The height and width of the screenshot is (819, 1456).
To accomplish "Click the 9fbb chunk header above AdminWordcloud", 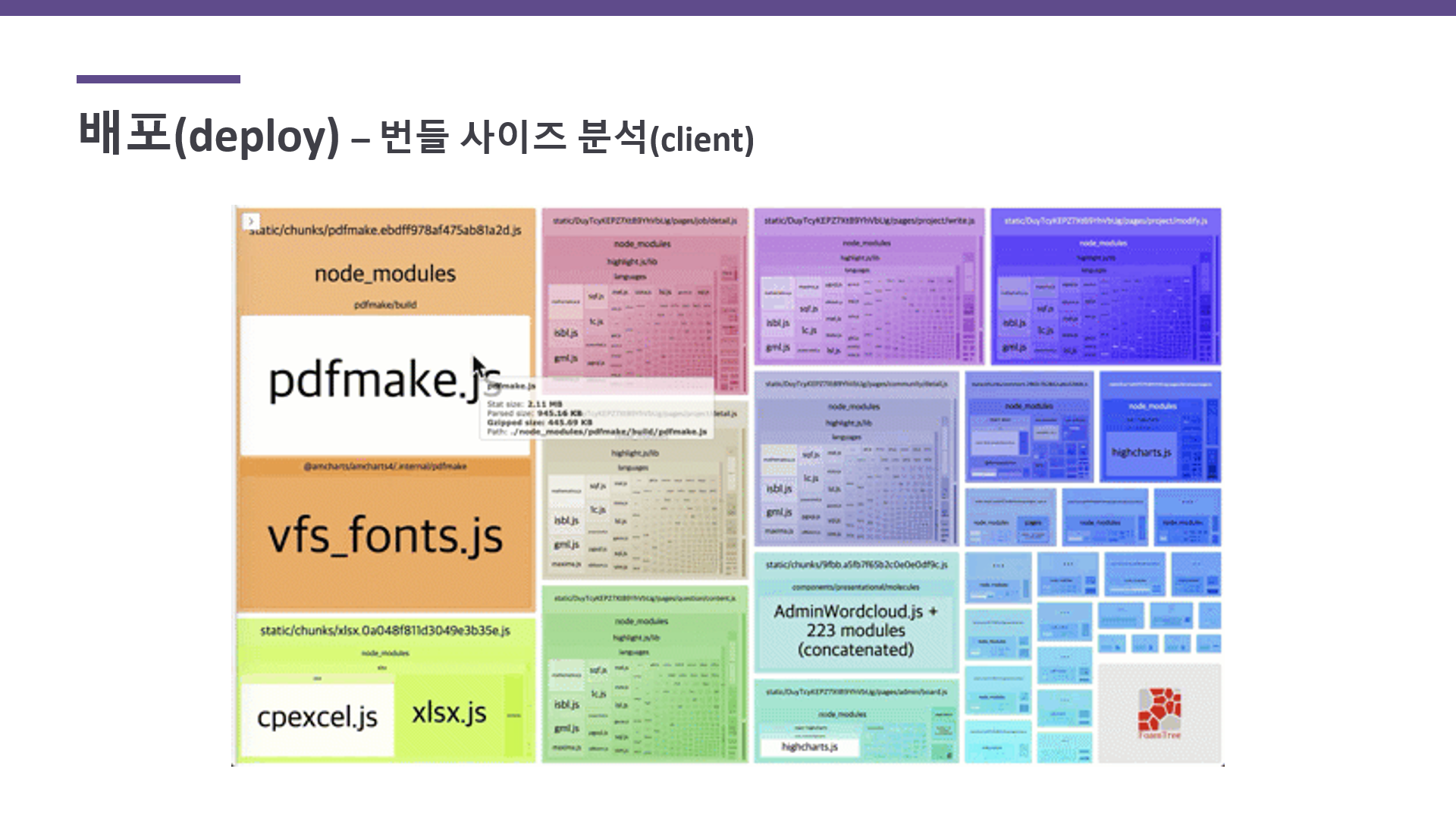I will click(856, 565).
